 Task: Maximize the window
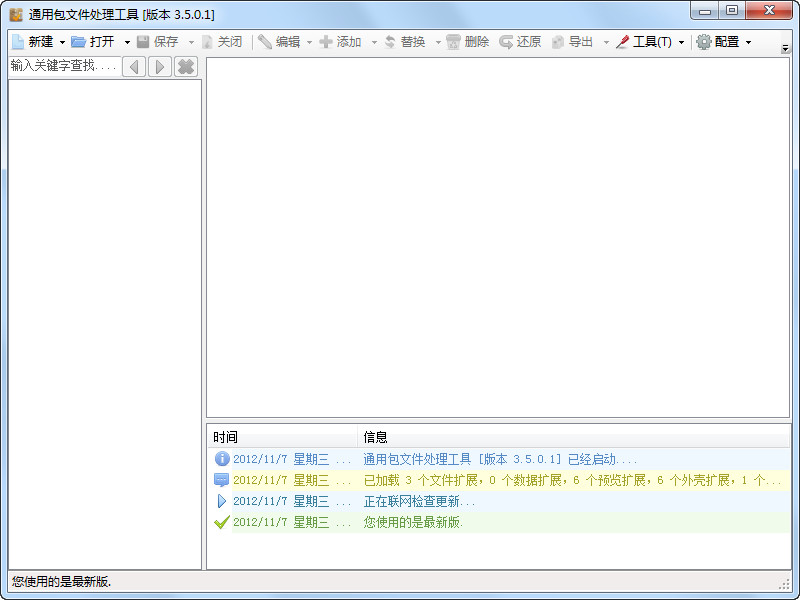click(732, 11)
